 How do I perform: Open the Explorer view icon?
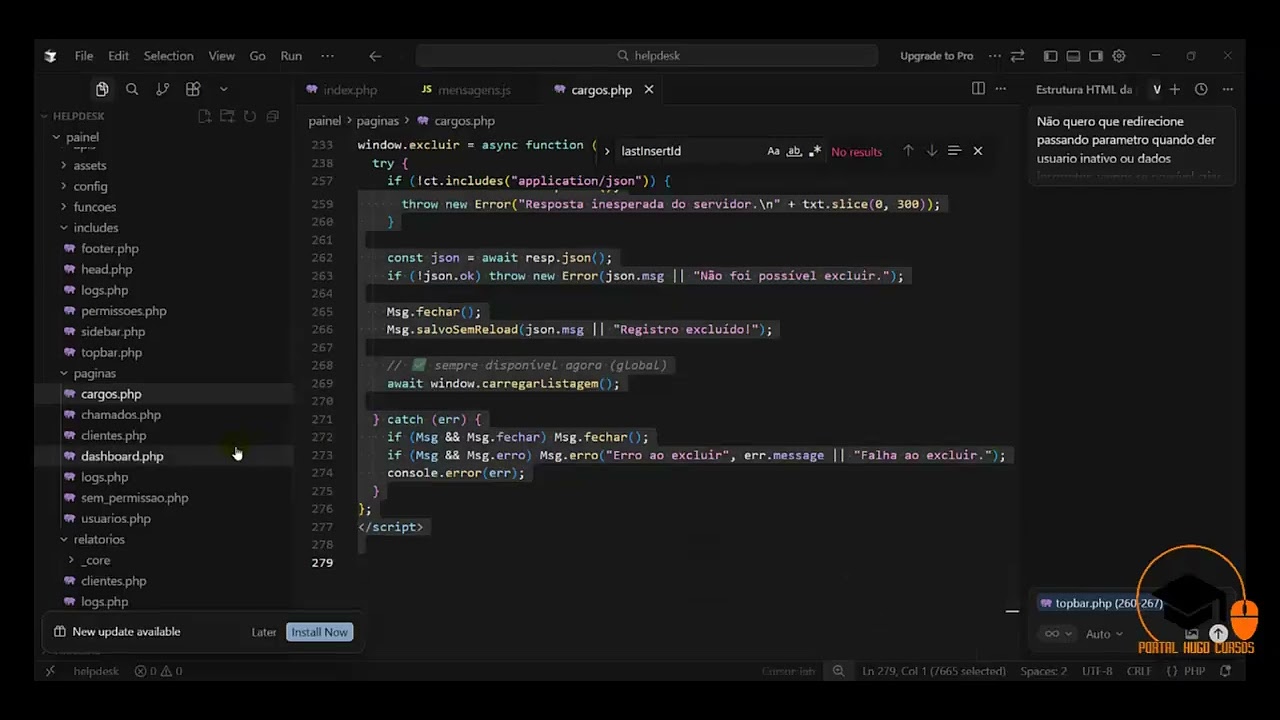pyautogui.click(x=102, y=89)
